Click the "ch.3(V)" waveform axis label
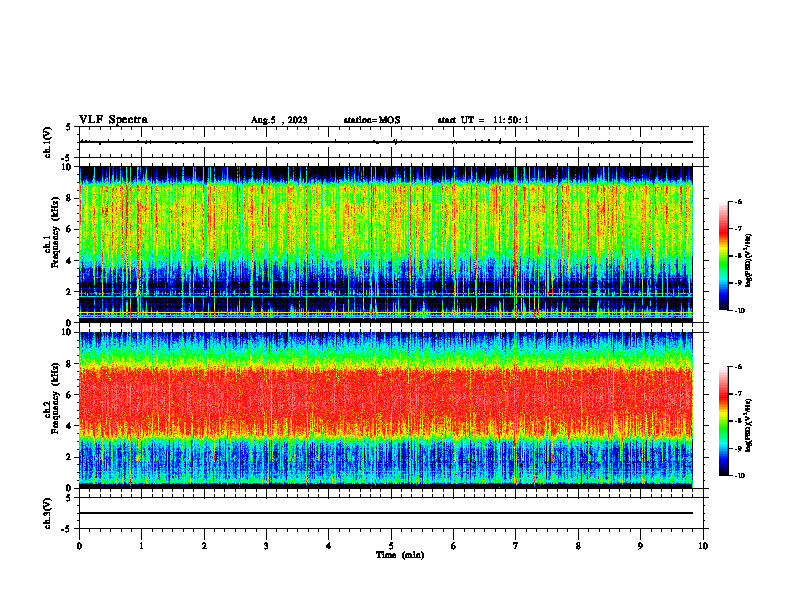The width and height of the screenshot is (792, 612). pyautogui.click(x=48, y=513)
